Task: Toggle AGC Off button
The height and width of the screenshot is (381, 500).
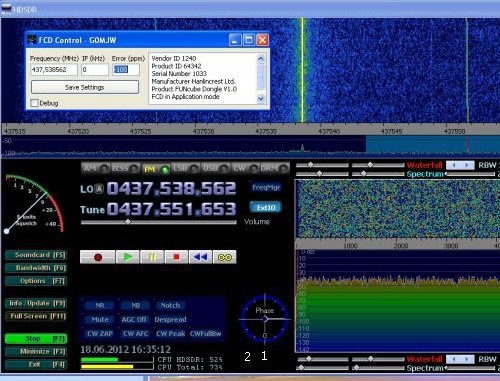Action: [x=134, y=319]
